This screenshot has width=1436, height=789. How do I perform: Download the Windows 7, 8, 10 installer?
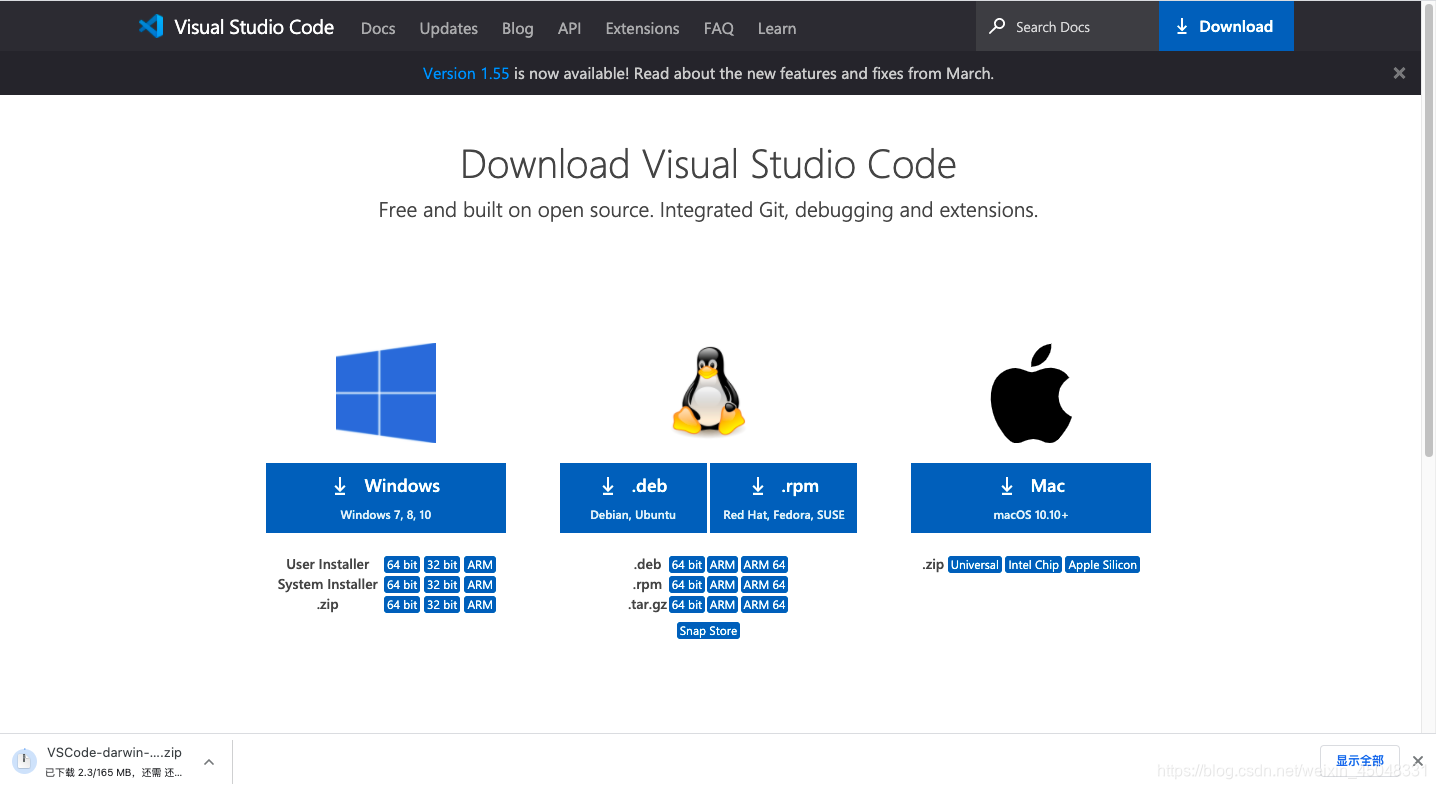[386, 498]
